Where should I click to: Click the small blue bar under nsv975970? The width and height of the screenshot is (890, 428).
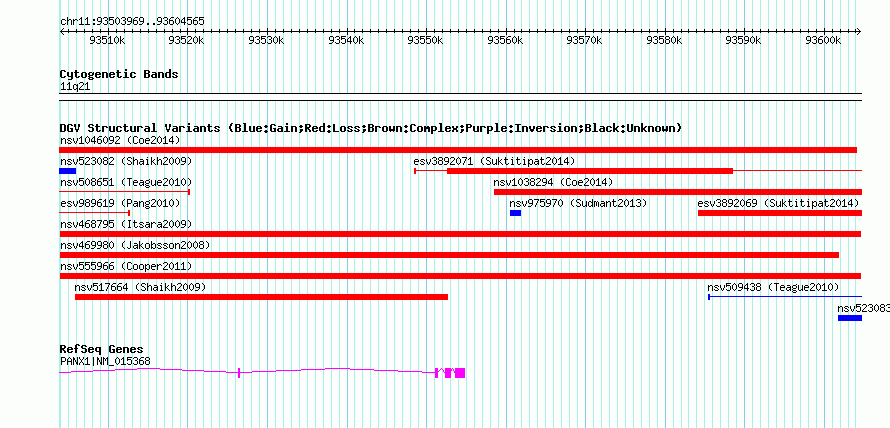click(x=515, y=213)
